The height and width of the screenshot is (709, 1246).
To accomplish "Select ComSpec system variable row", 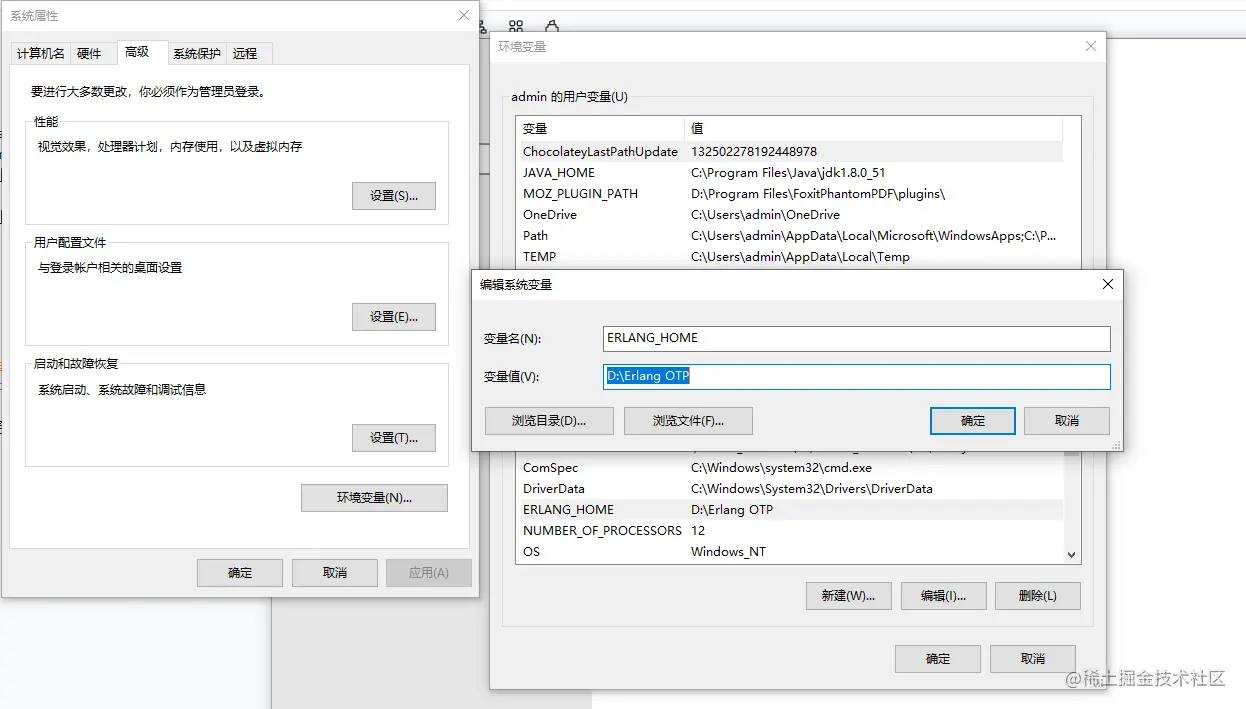I will [790, 468].
